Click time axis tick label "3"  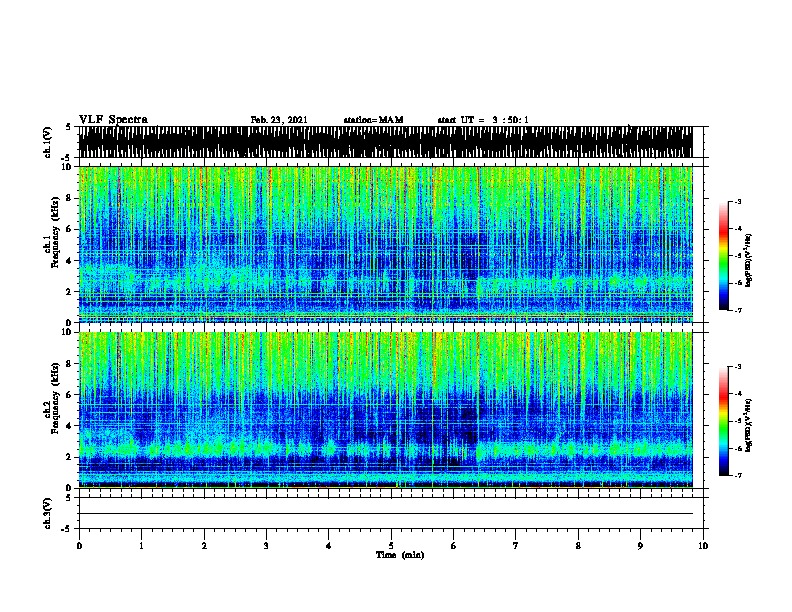[x=266, y=546]
